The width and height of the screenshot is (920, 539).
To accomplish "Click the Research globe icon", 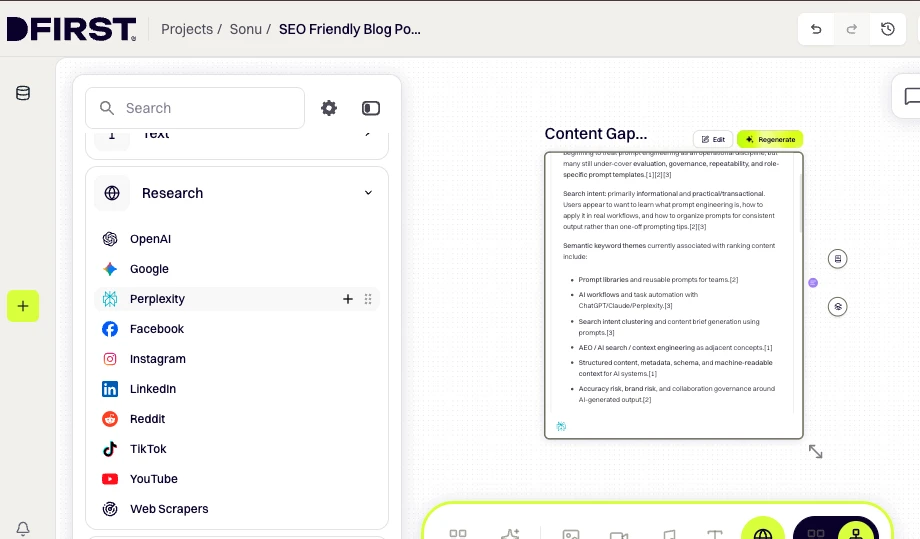I will (x=112, y=193).
